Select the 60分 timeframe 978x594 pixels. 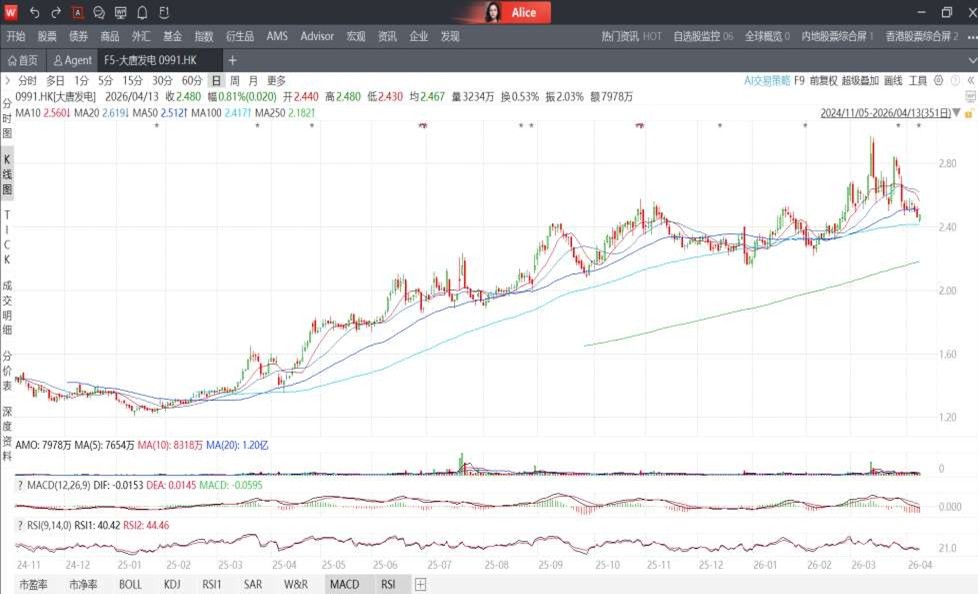192,80
